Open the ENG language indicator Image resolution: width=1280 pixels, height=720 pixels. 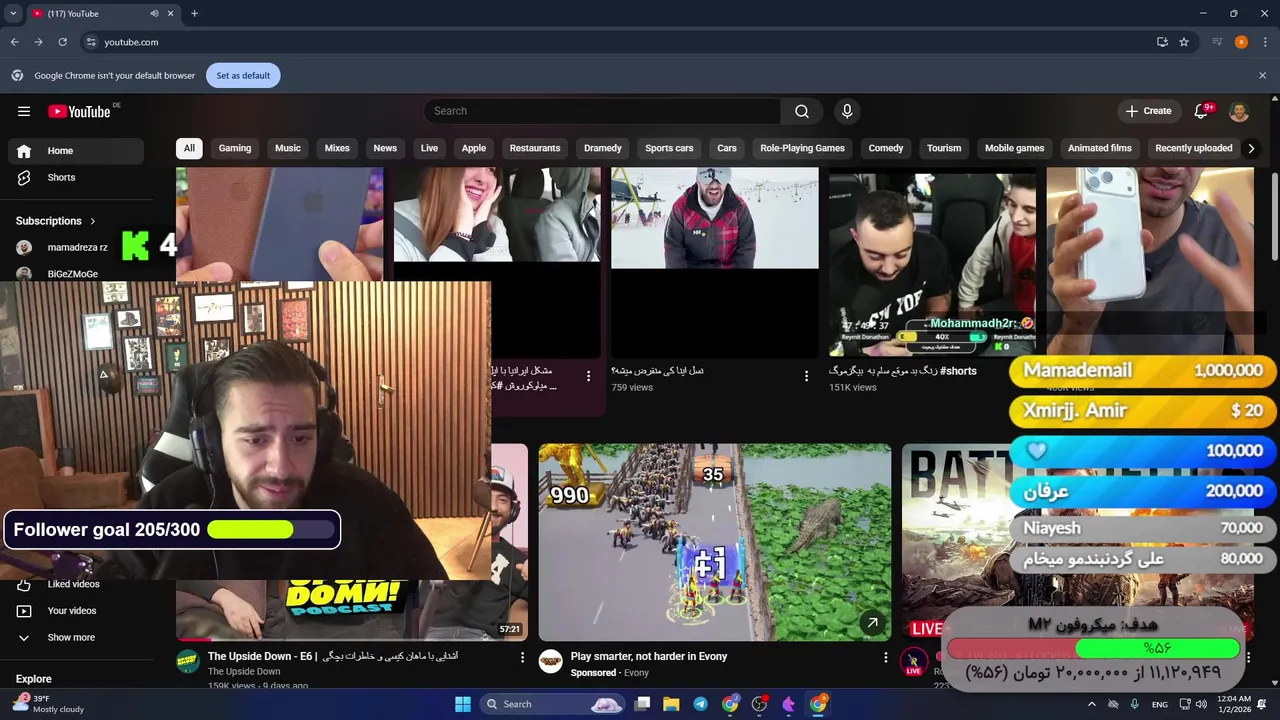point(1160,705)
